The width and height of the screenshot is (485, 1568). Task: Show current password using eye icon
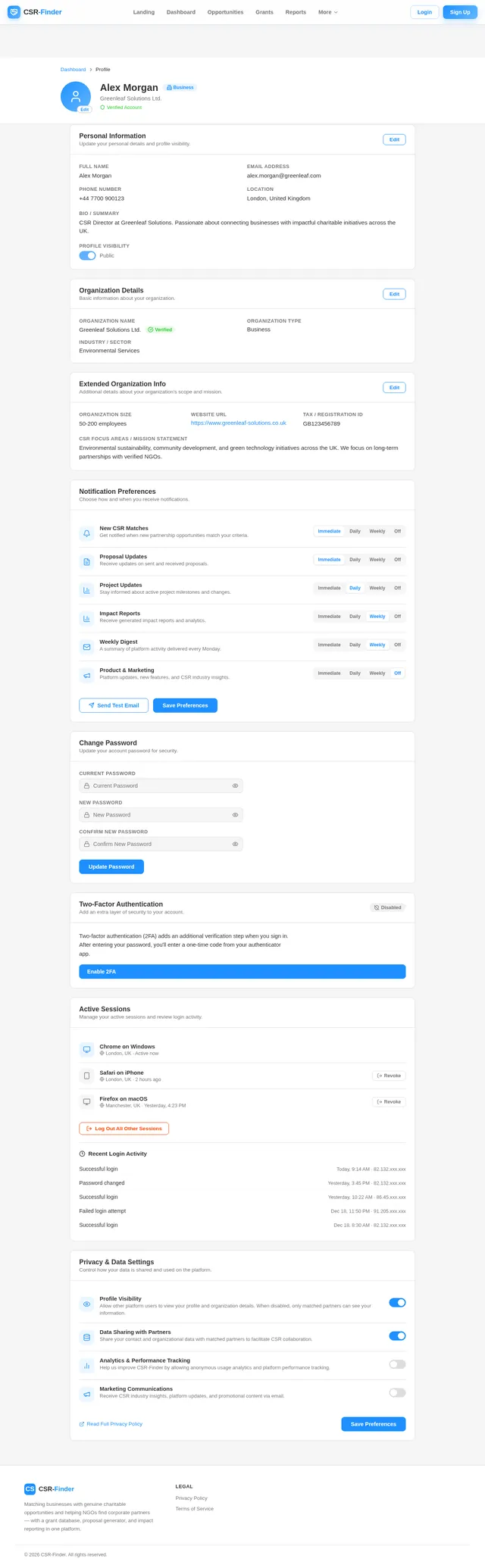click(235, 786)
